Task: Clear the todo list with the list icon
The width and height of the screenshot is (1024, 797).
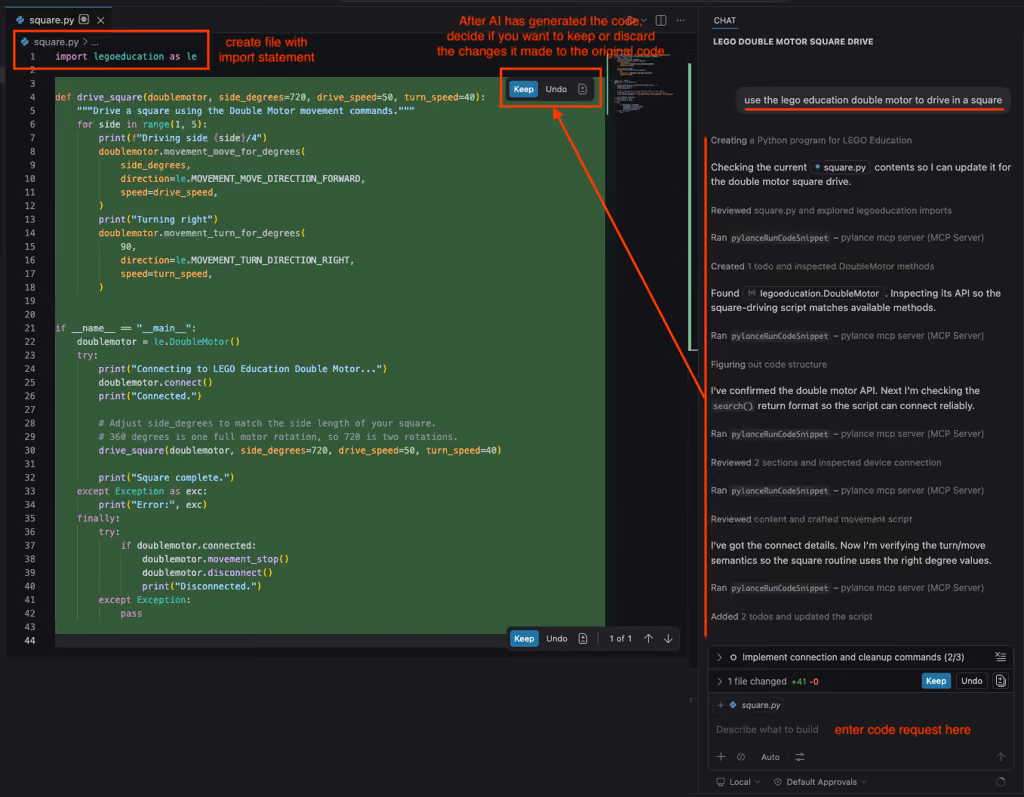Action: [x=1000, y=657]
